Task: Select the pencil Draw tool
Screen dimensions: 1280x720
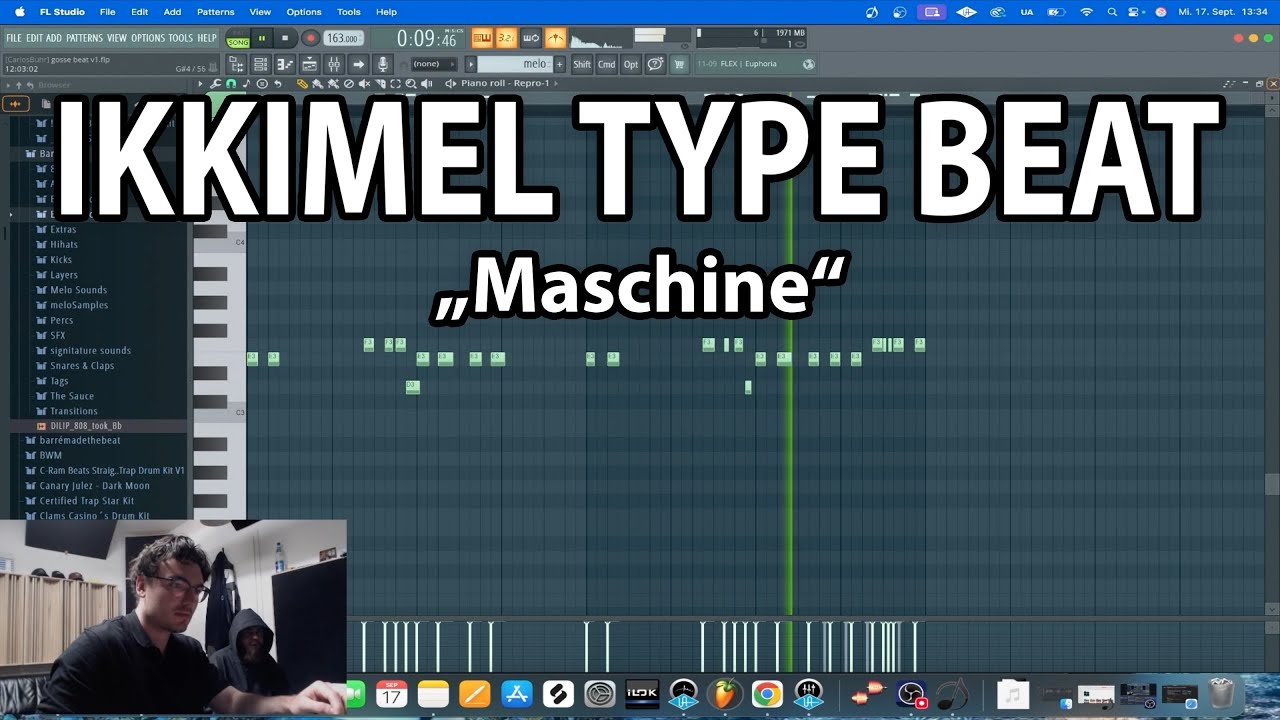Action: (302, 84)
